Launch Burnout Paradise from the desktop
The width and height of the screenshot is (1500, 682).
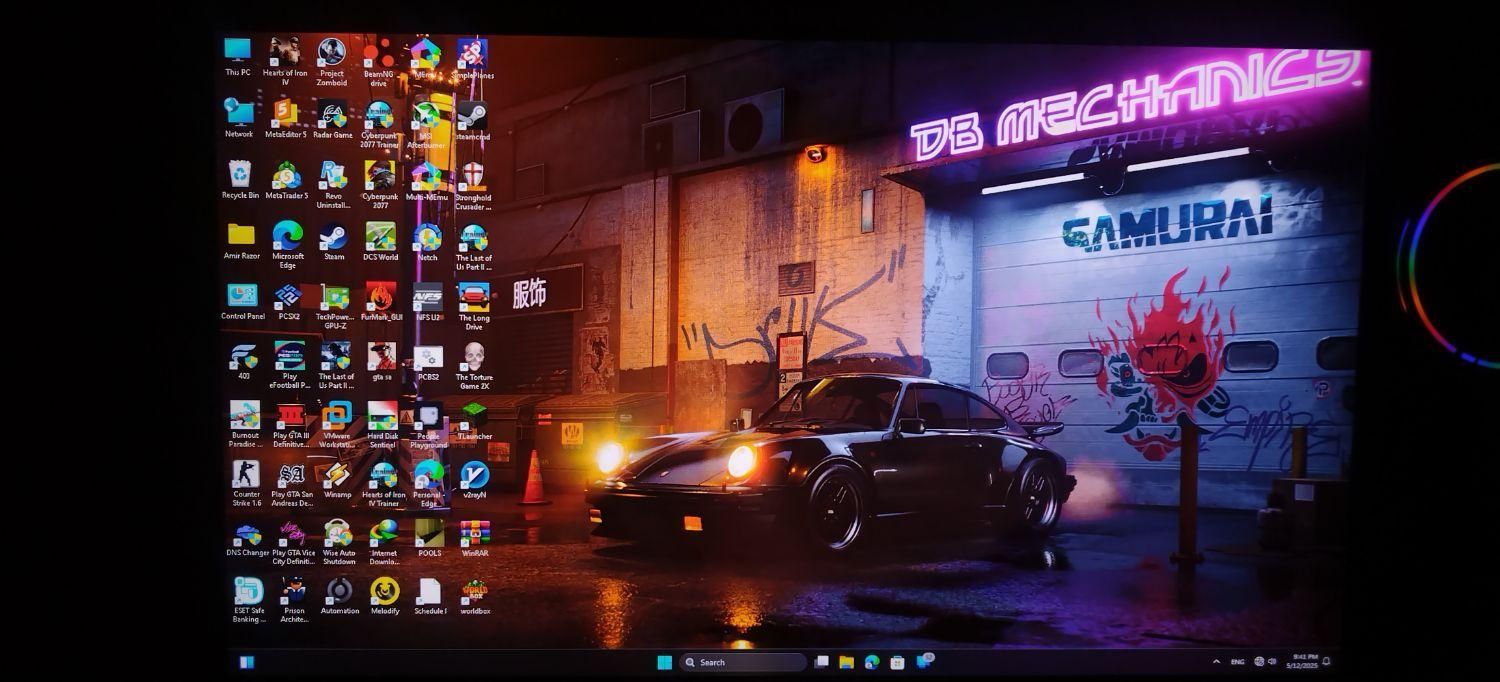point(245,425)
